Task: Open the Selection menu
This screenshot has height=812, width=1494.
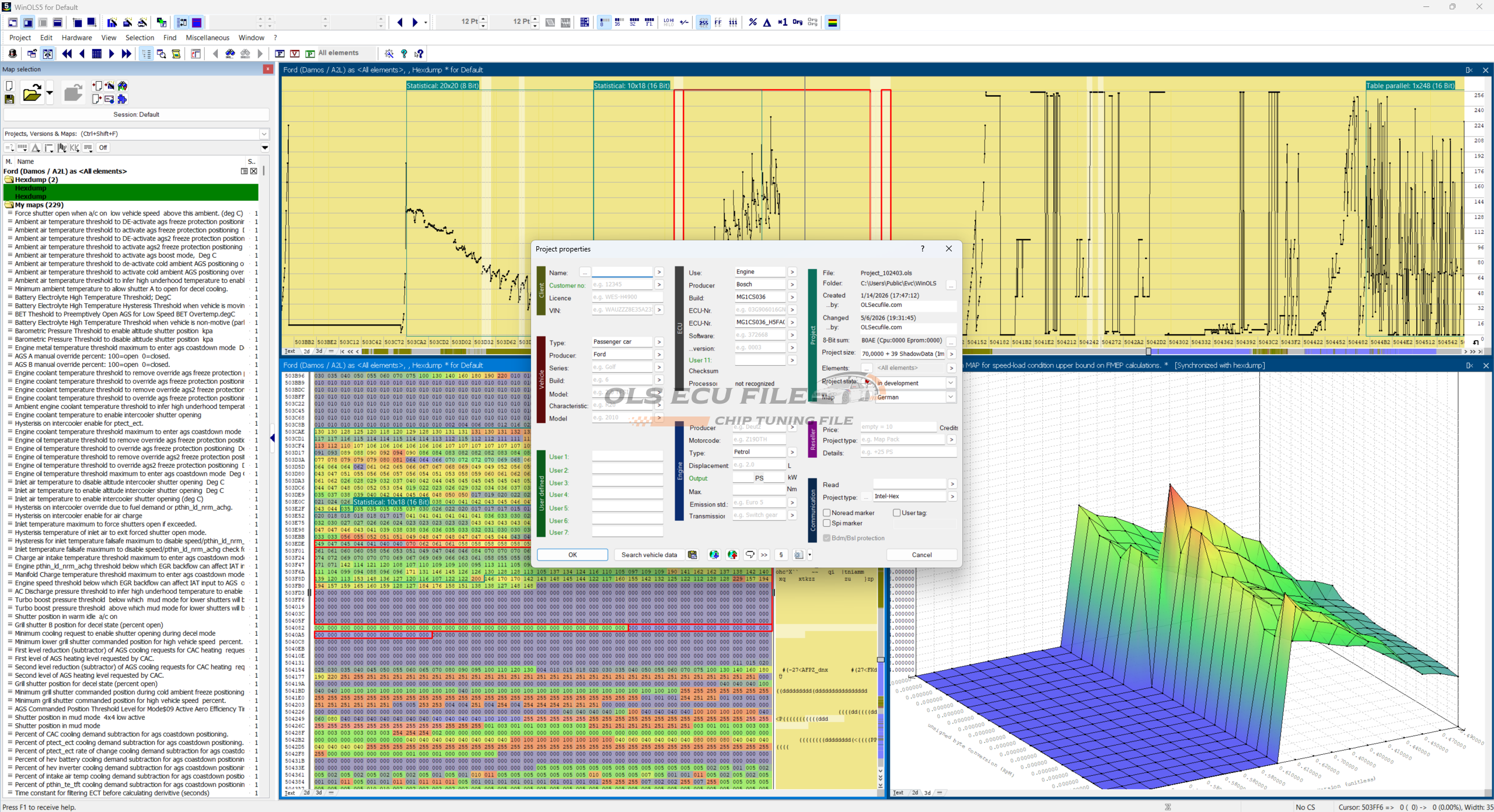Action: (140, 38)
